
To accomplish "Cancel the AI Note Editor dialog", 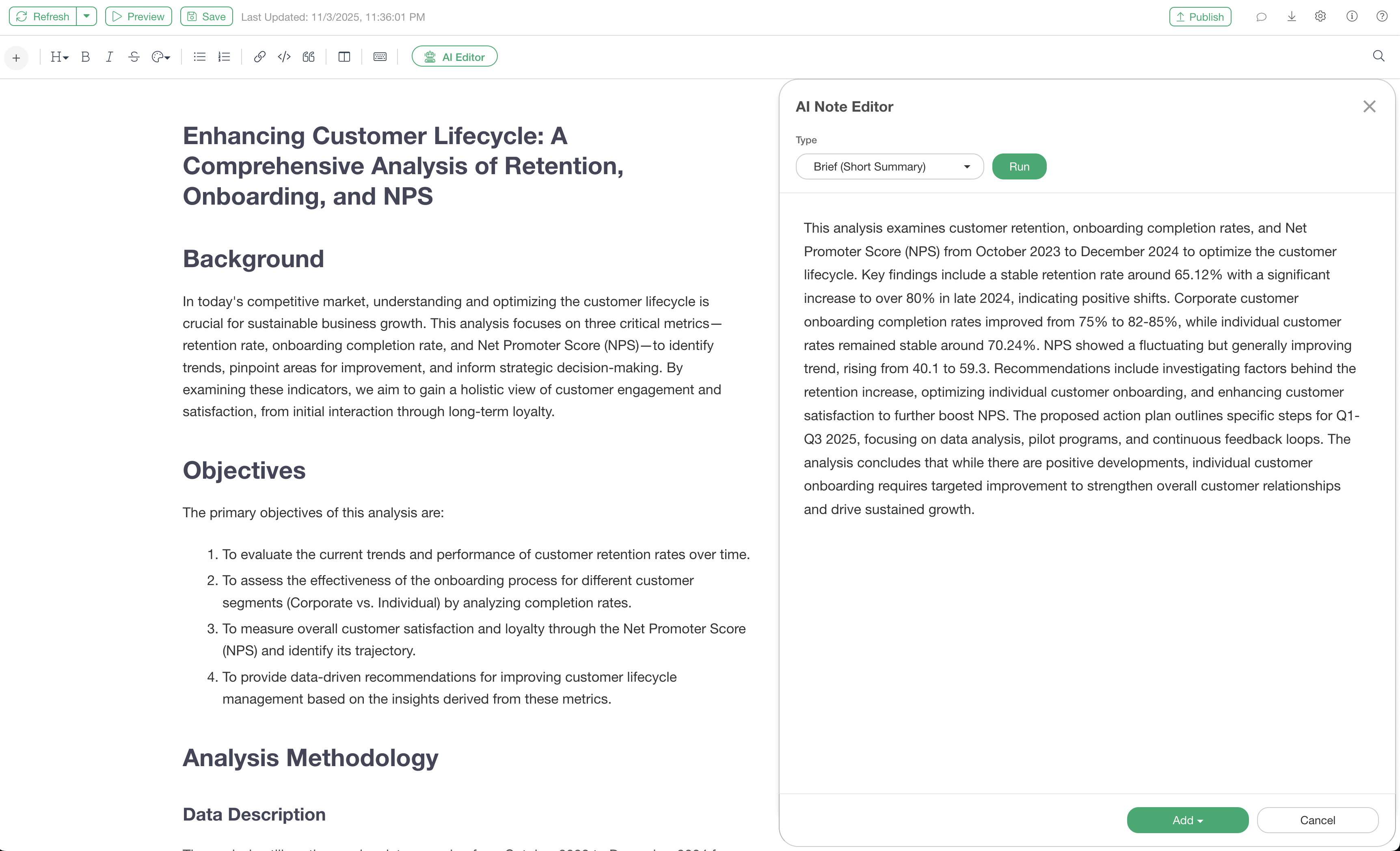I will point(1317,820).
